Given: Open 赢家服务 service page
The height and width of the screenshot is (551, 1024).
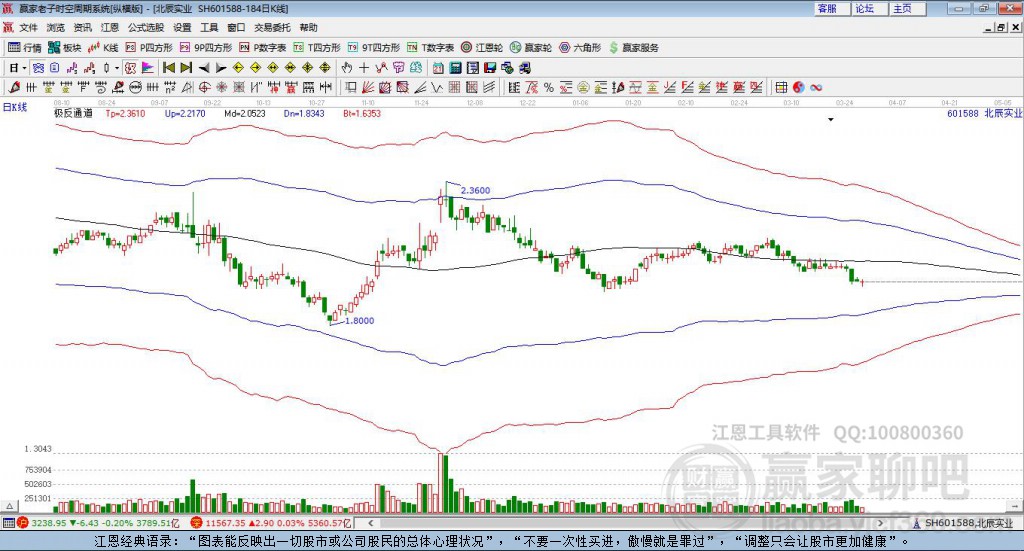Looking at the screenshot, I should (633, 48).
